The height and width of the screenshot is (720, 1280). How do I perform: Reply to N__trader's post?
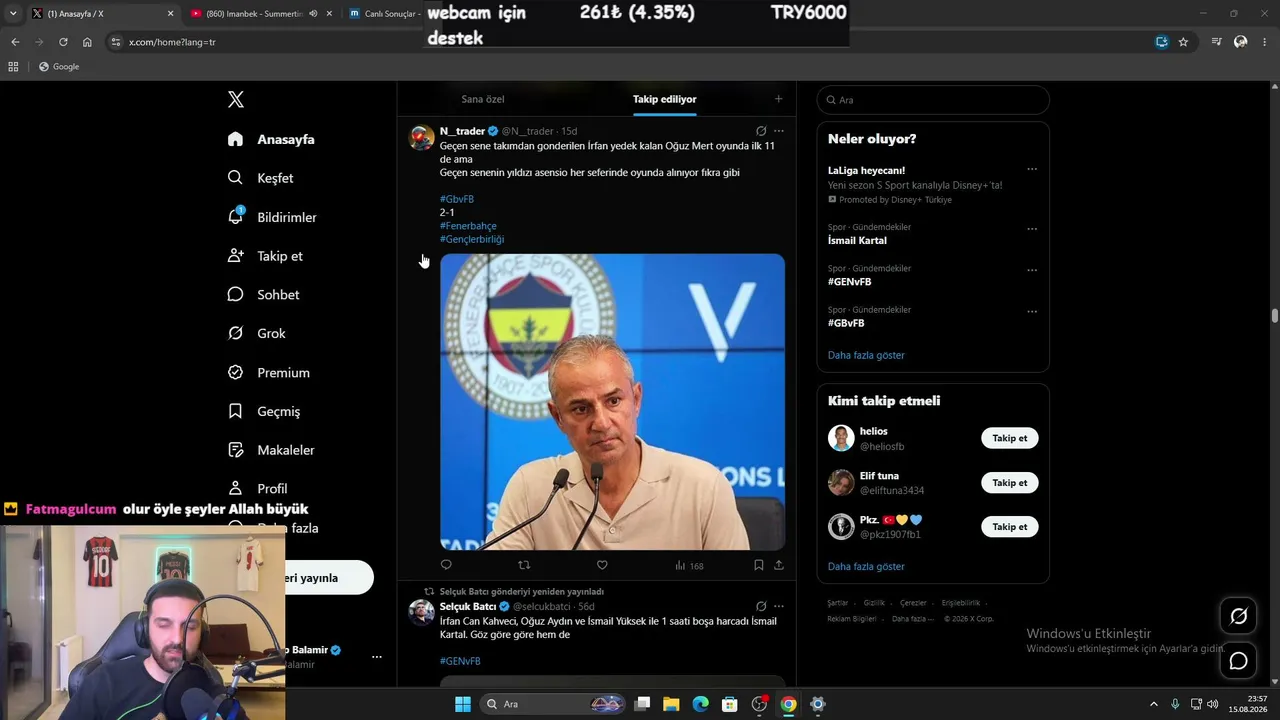(x=446, y=565)
